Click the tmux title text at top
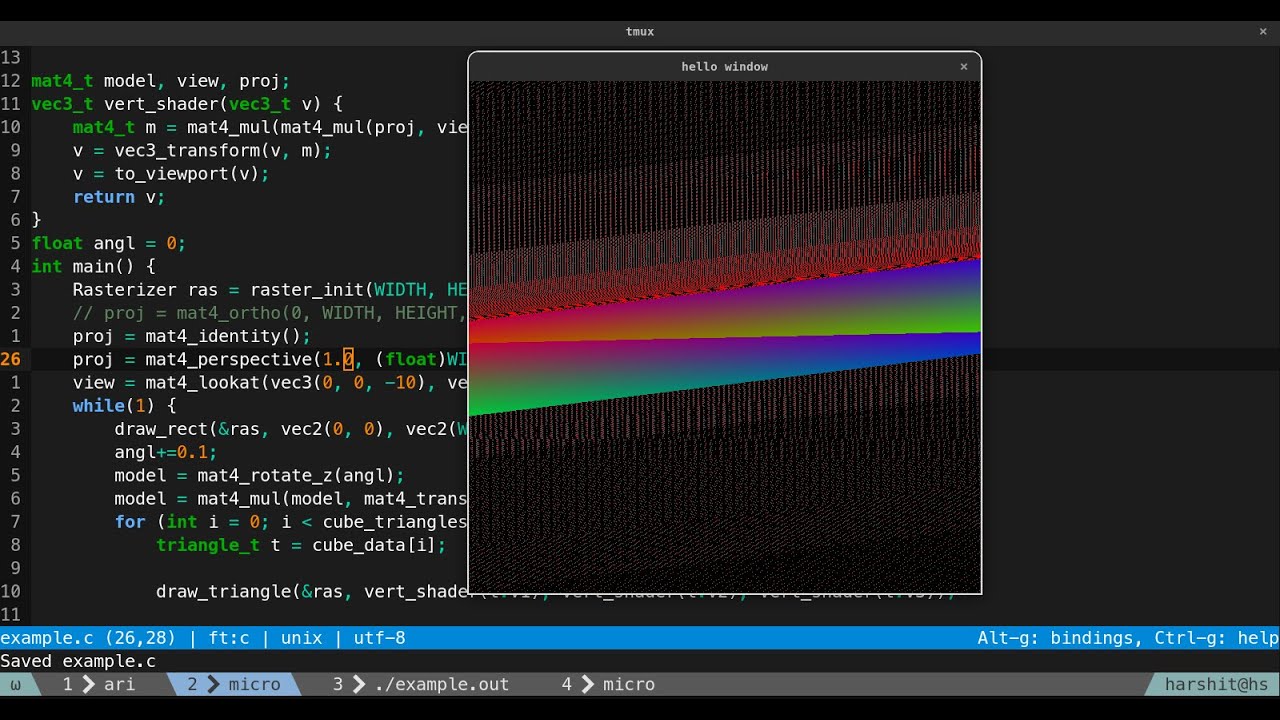This screenshot has height=720, width=1280. click(x=640, y=31)
